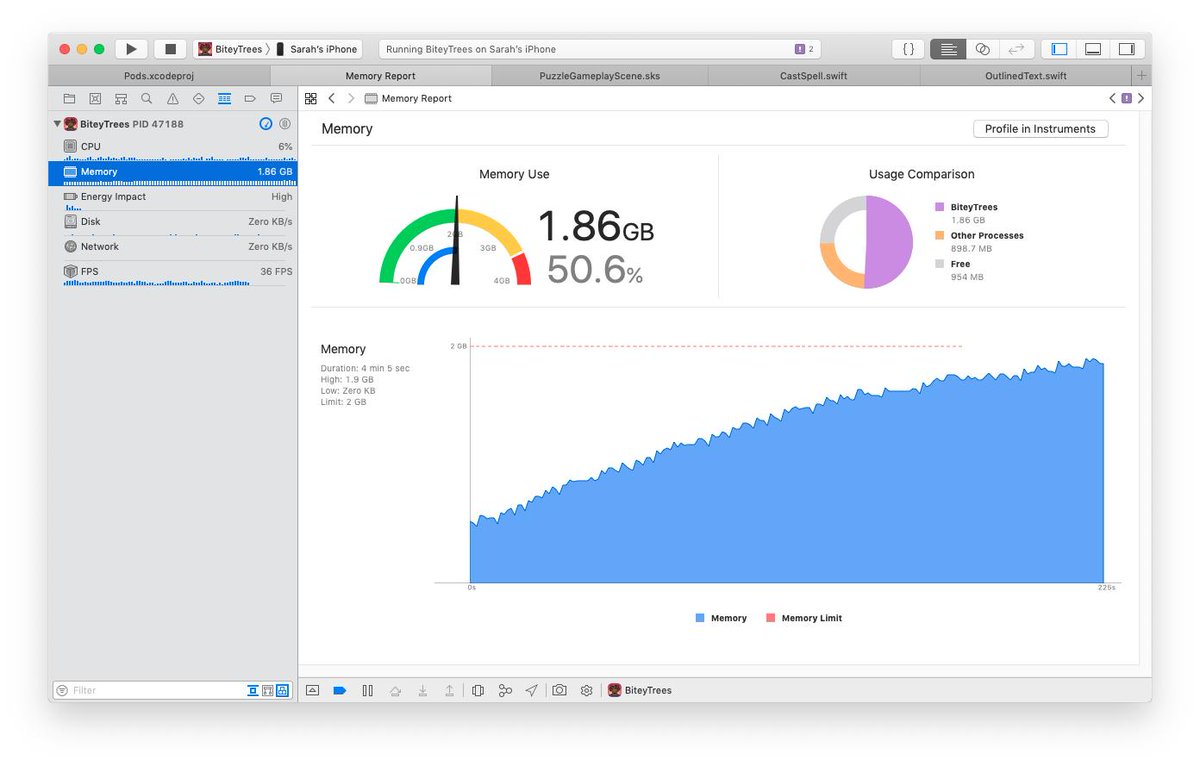Click Step Into in debug bar
Viewport: 1200px width, 766px height.
pos(423,690)
